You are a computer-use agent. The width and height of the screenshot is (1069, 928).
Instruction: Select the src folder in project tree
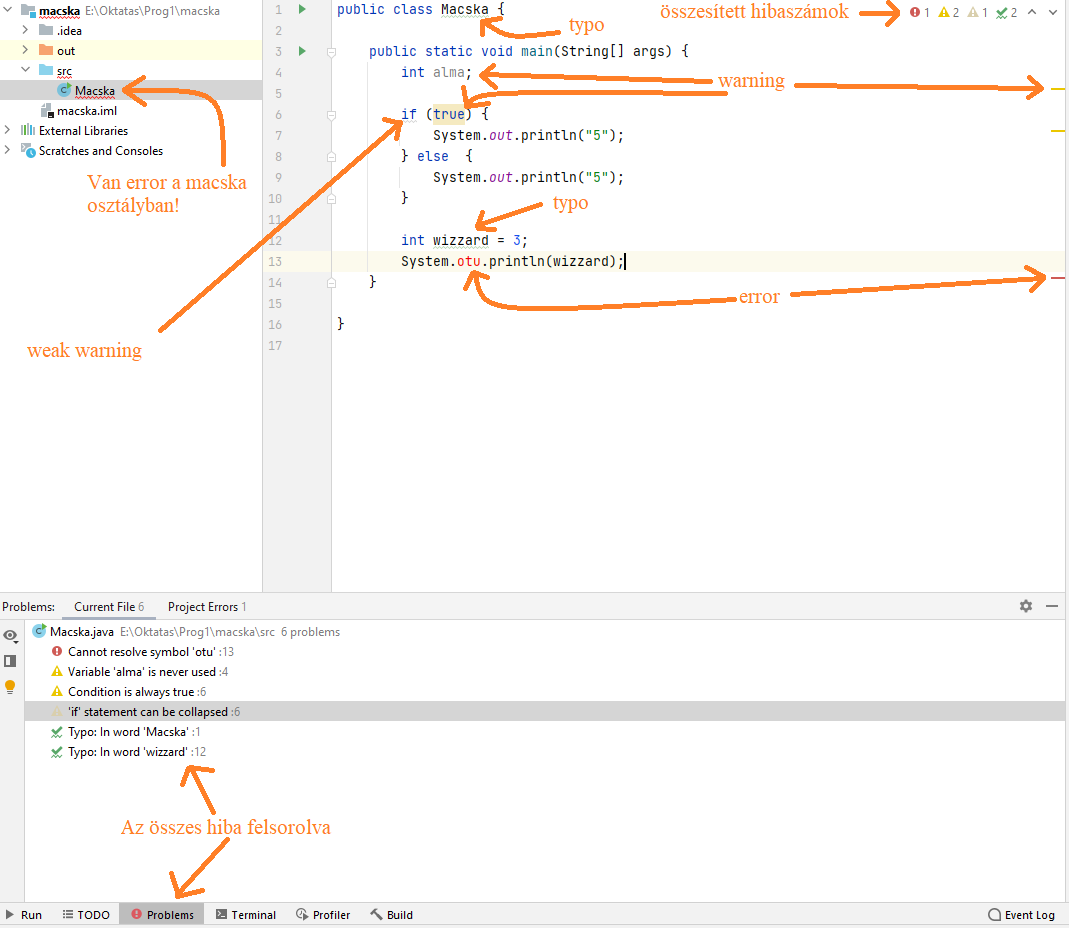coord(131,70)
